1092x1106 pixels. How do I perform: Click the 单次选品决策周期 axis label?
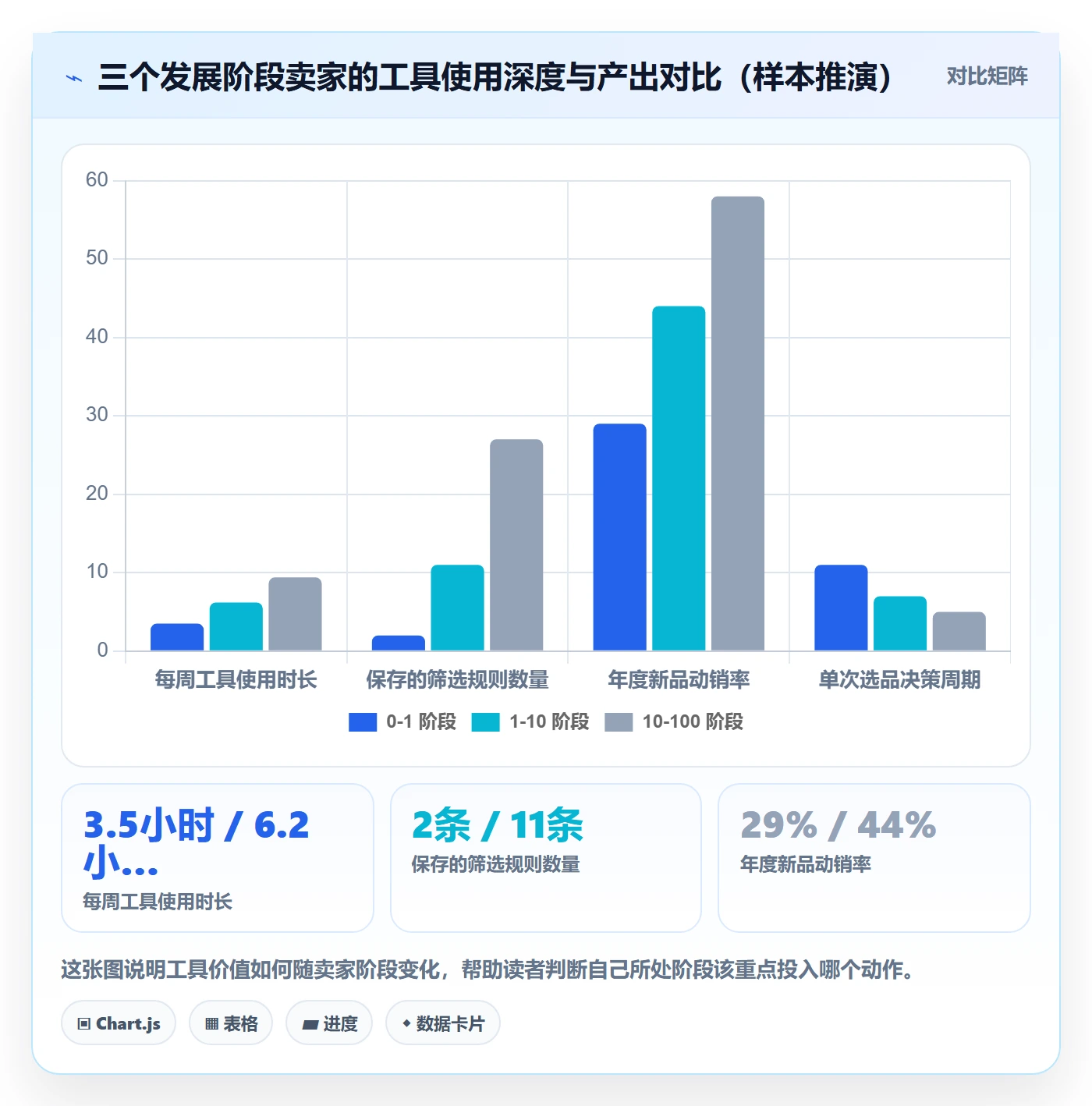[x=899, y=680]
